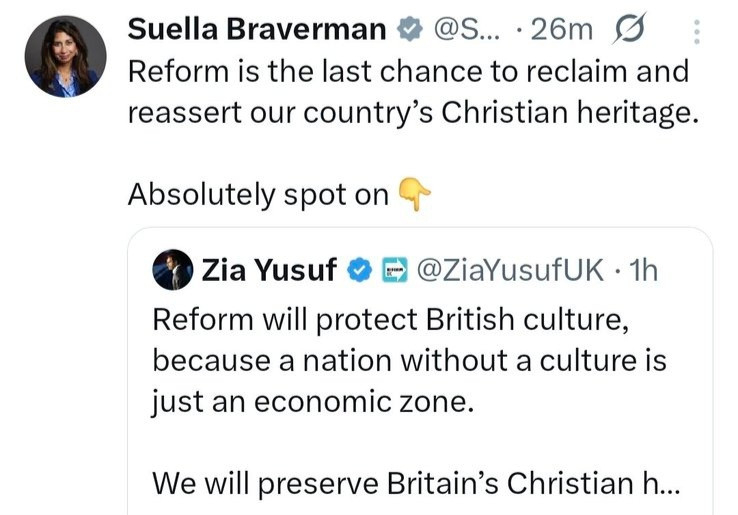Click the Suella Braverman display name
Screen dimensions: 738x515
click(x=257, y=30)
